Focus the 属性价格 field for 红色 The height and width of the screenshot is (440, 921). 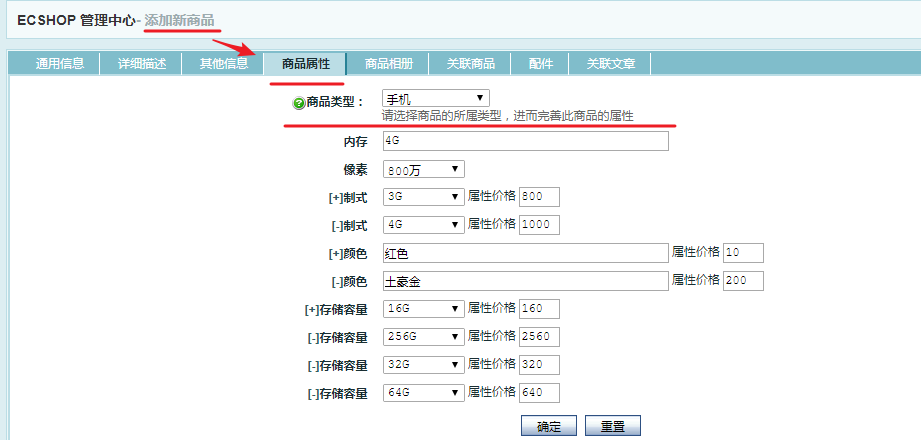click(743, 253)
